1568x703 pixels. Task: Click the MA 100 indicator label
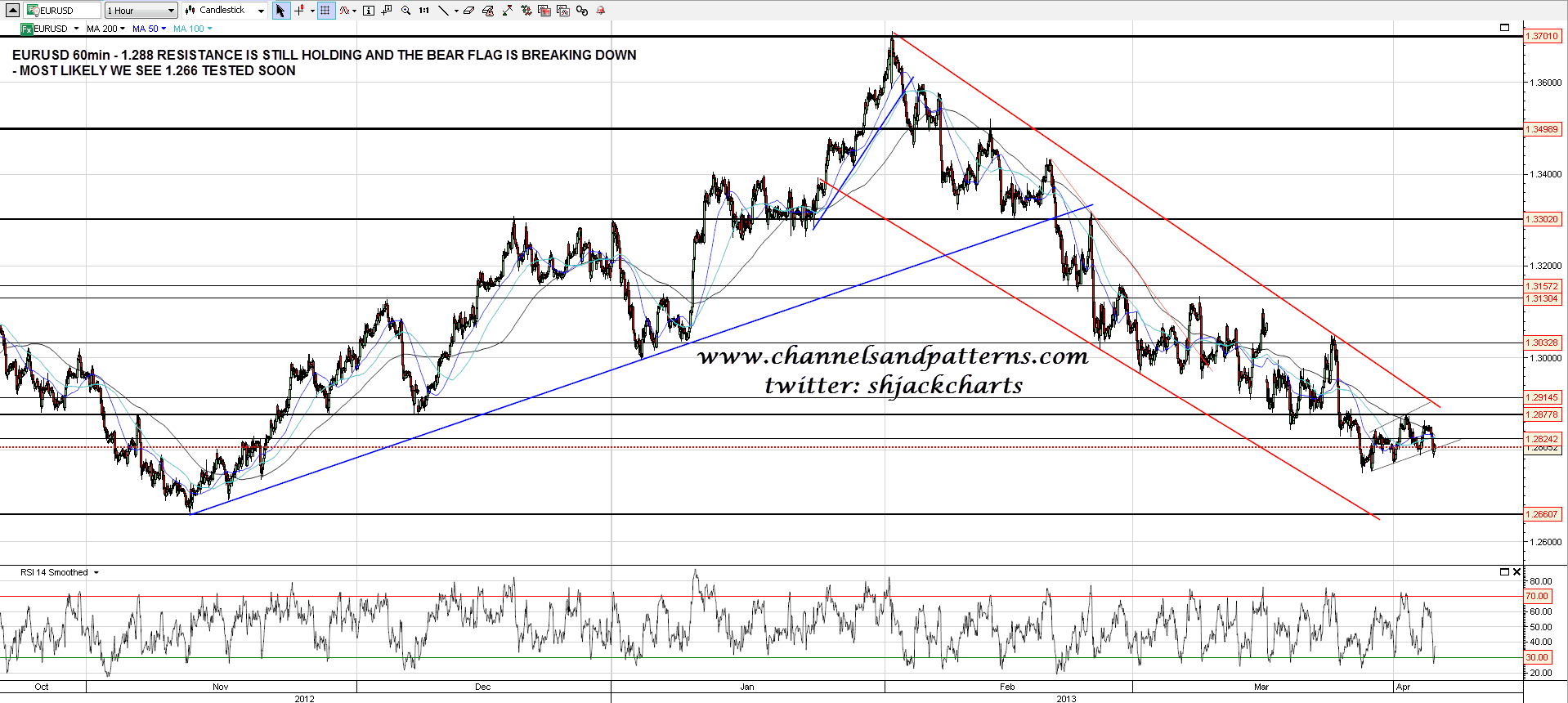pos(189,29)
